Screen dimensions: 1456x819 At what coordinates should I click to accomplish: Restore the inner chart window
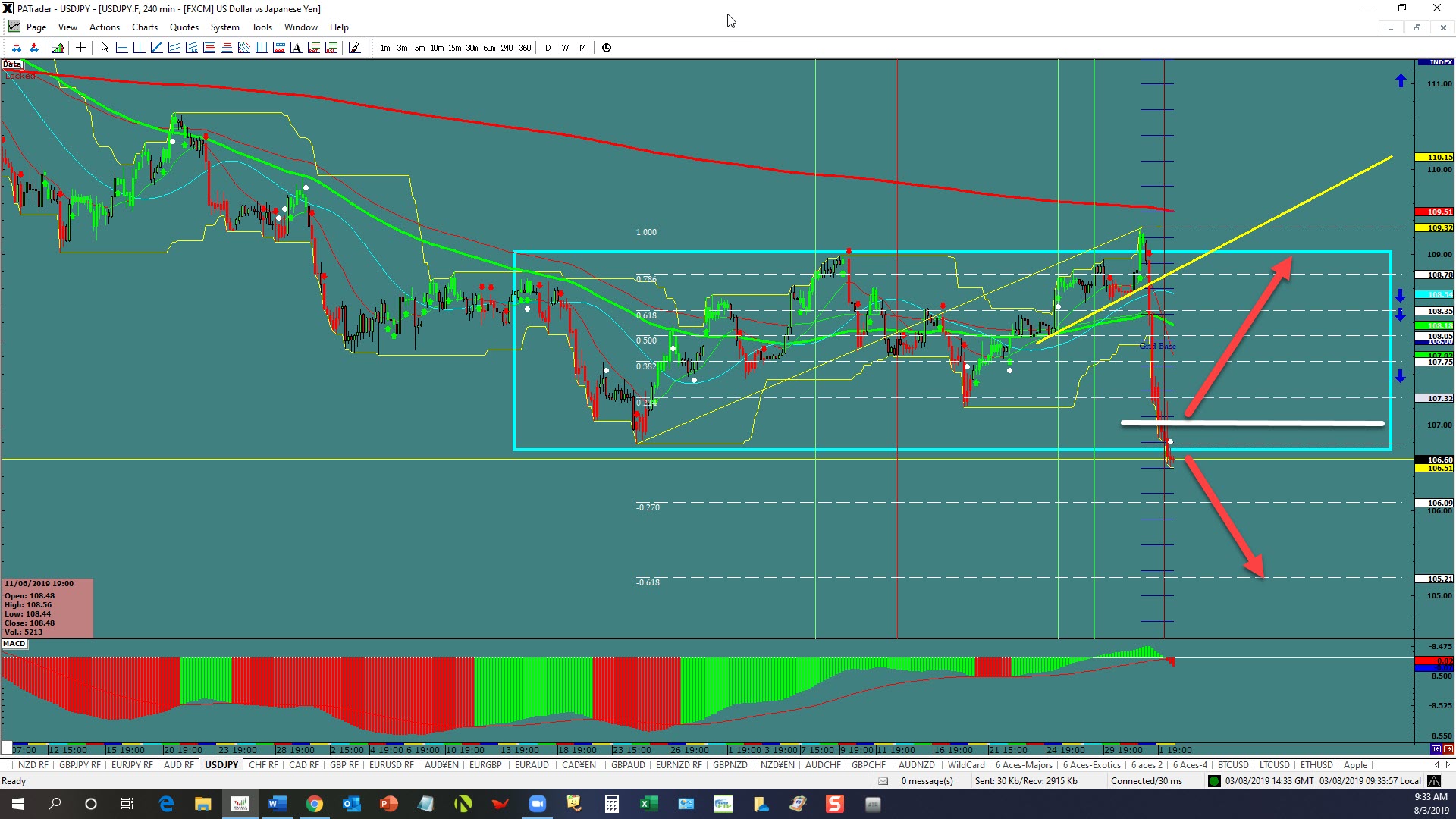[1417, 27]
